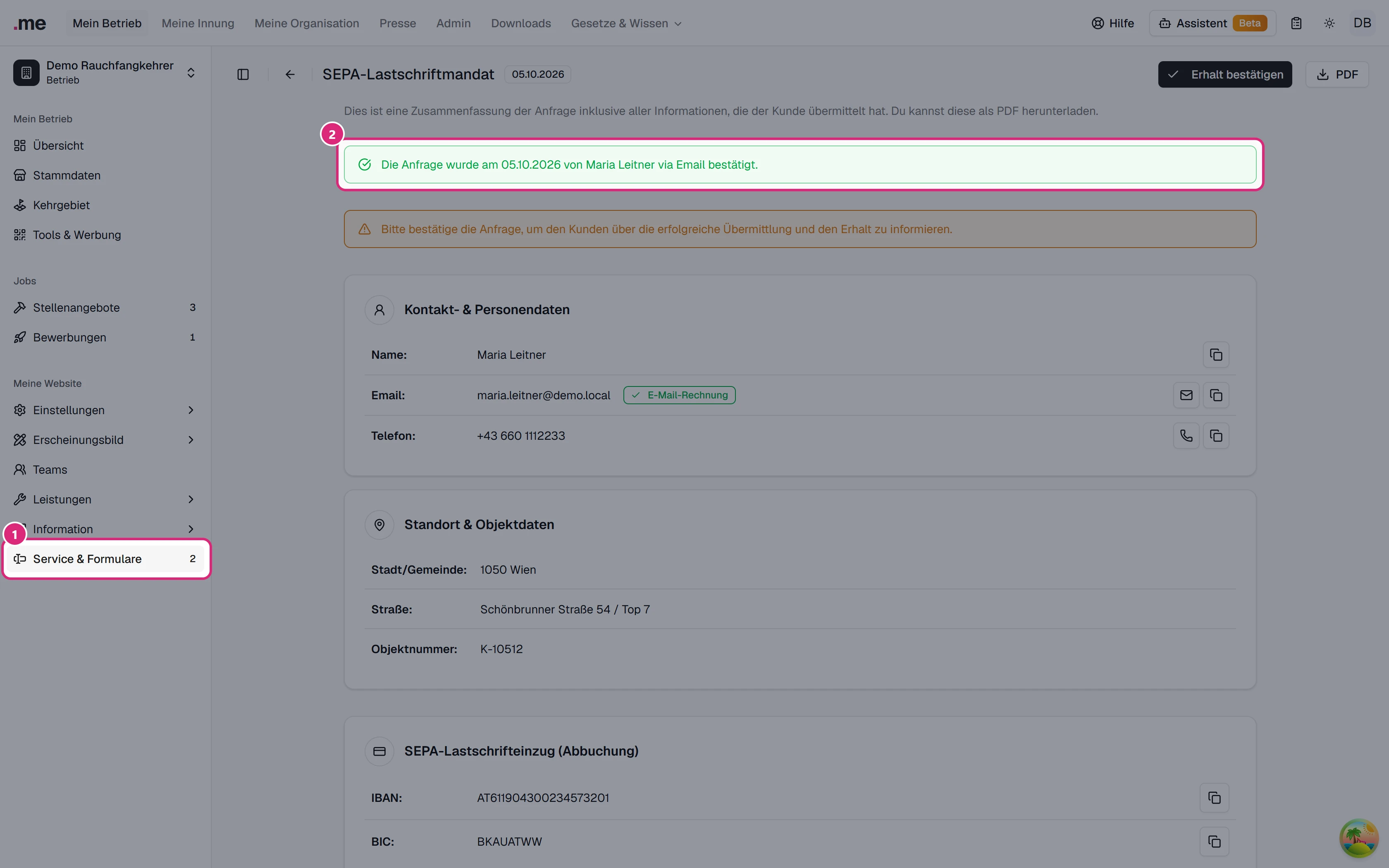Copy the name Maria Leitner
Screen dimensions: 1389x868
pyautogui.click(x=1216, y=355)
